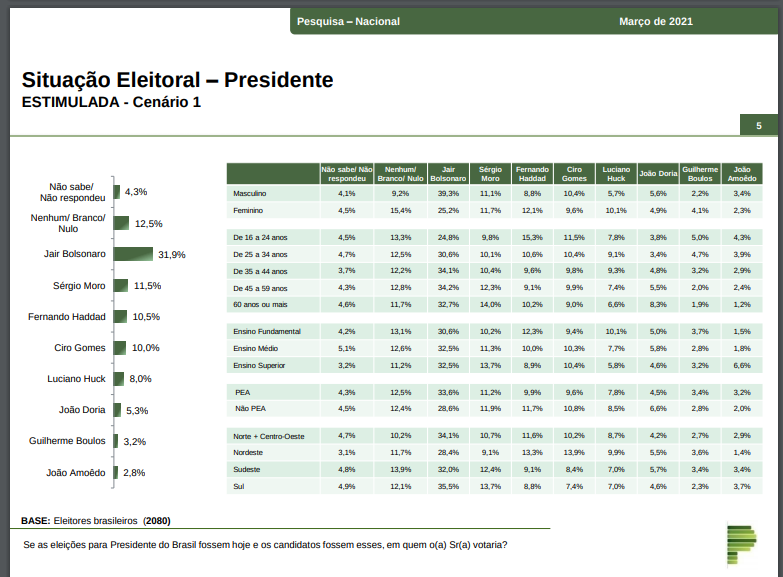
Task: Click the 'Sérgio Moro' table column header
Action: click(490, 173)
